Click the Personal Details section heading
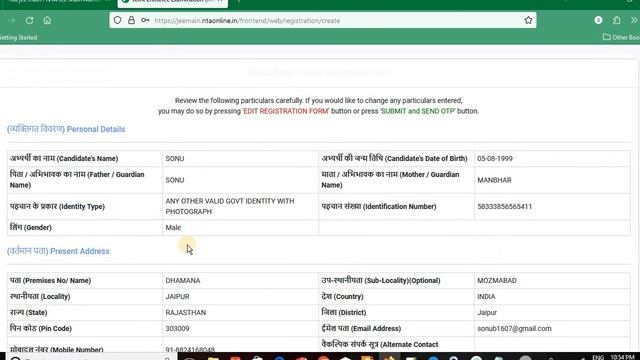 point(66,129)
